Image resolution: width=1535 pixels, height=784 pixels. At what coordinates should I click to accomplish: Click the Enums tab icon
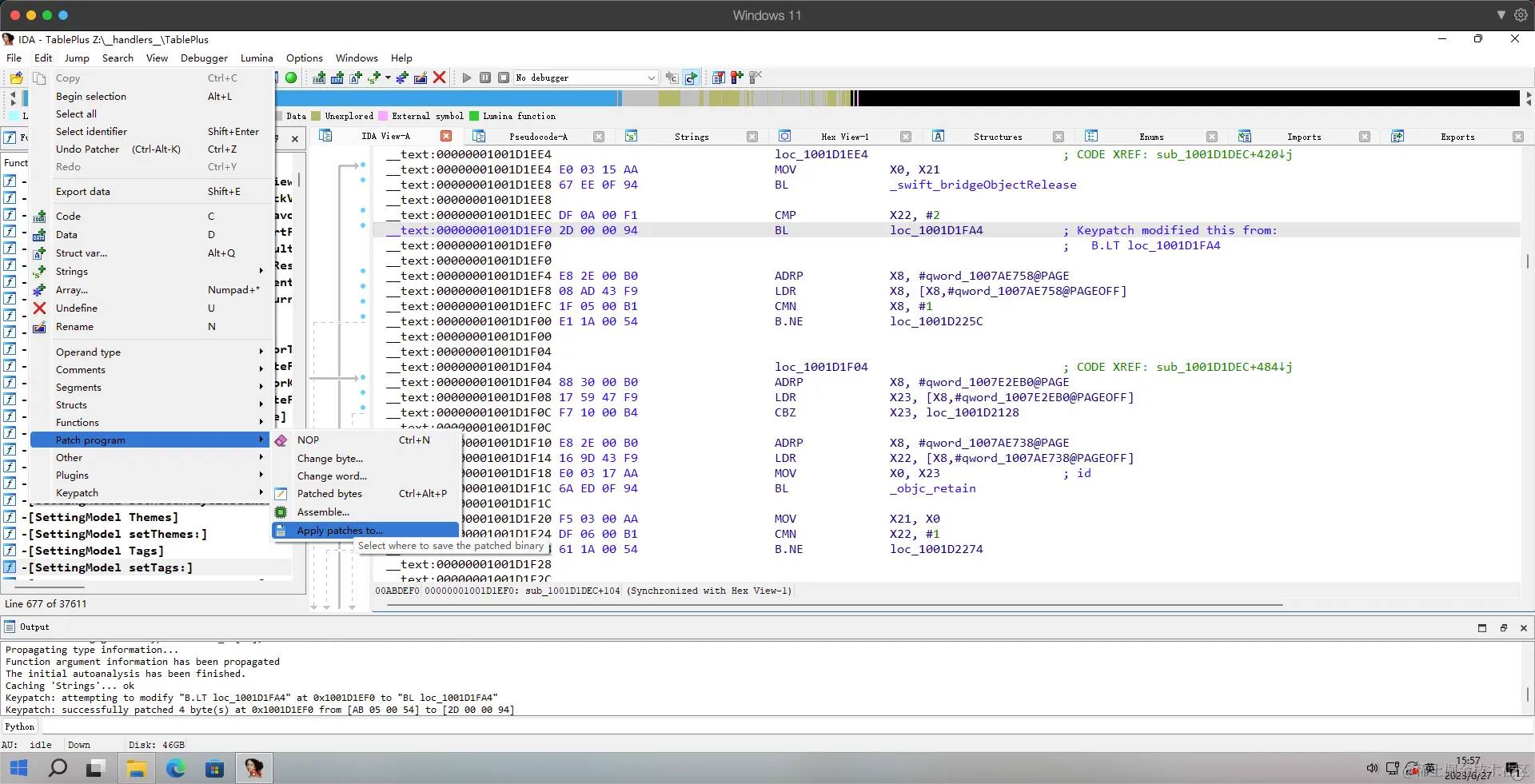click(1091, 136)
